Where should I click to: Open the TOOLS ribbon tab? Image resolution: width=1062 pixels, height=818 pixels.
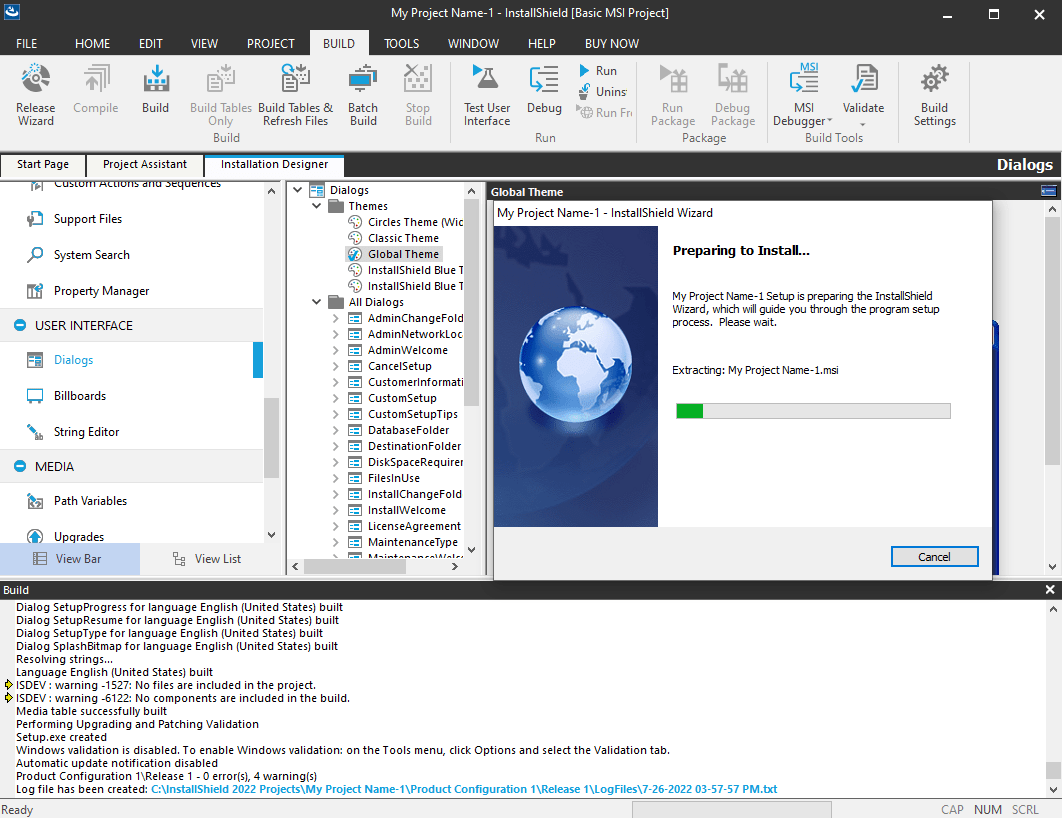402,44
